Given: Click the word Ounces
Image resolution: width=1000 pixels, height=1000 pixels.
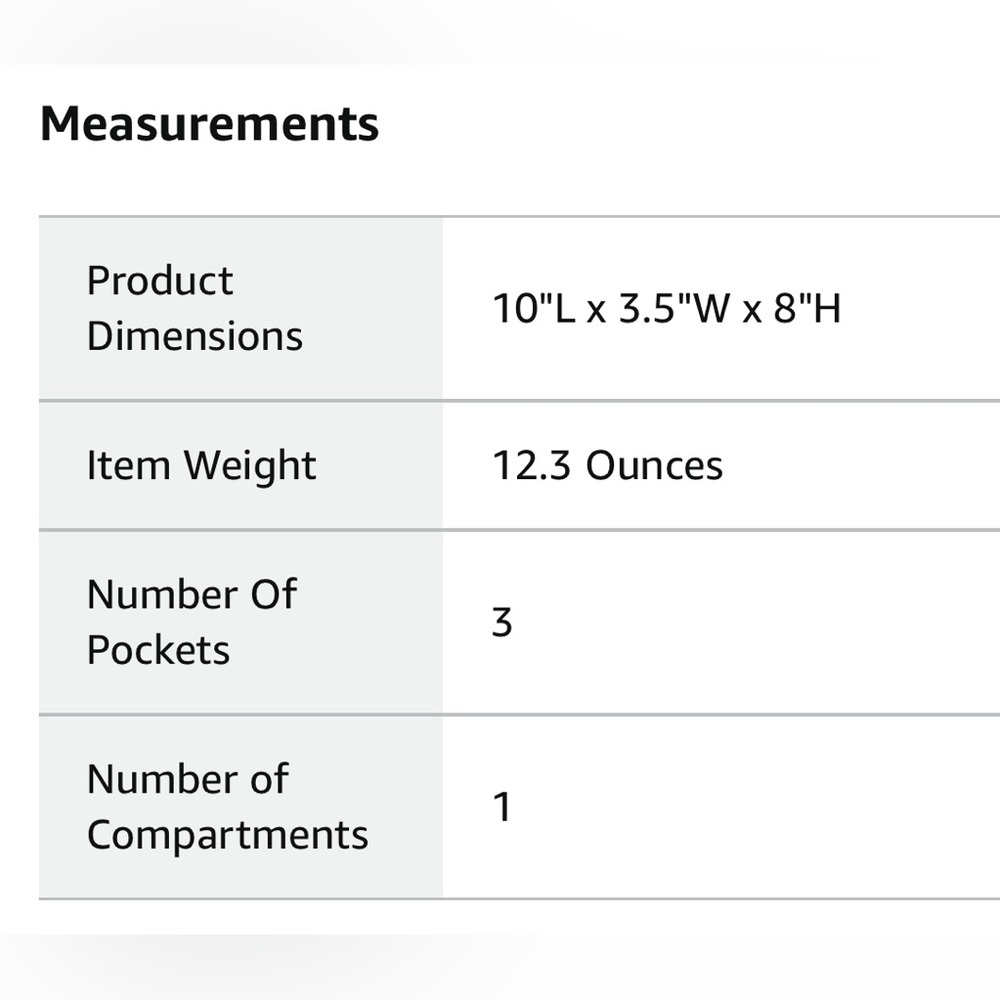Looking at the screenshot, I should point(654,466).
